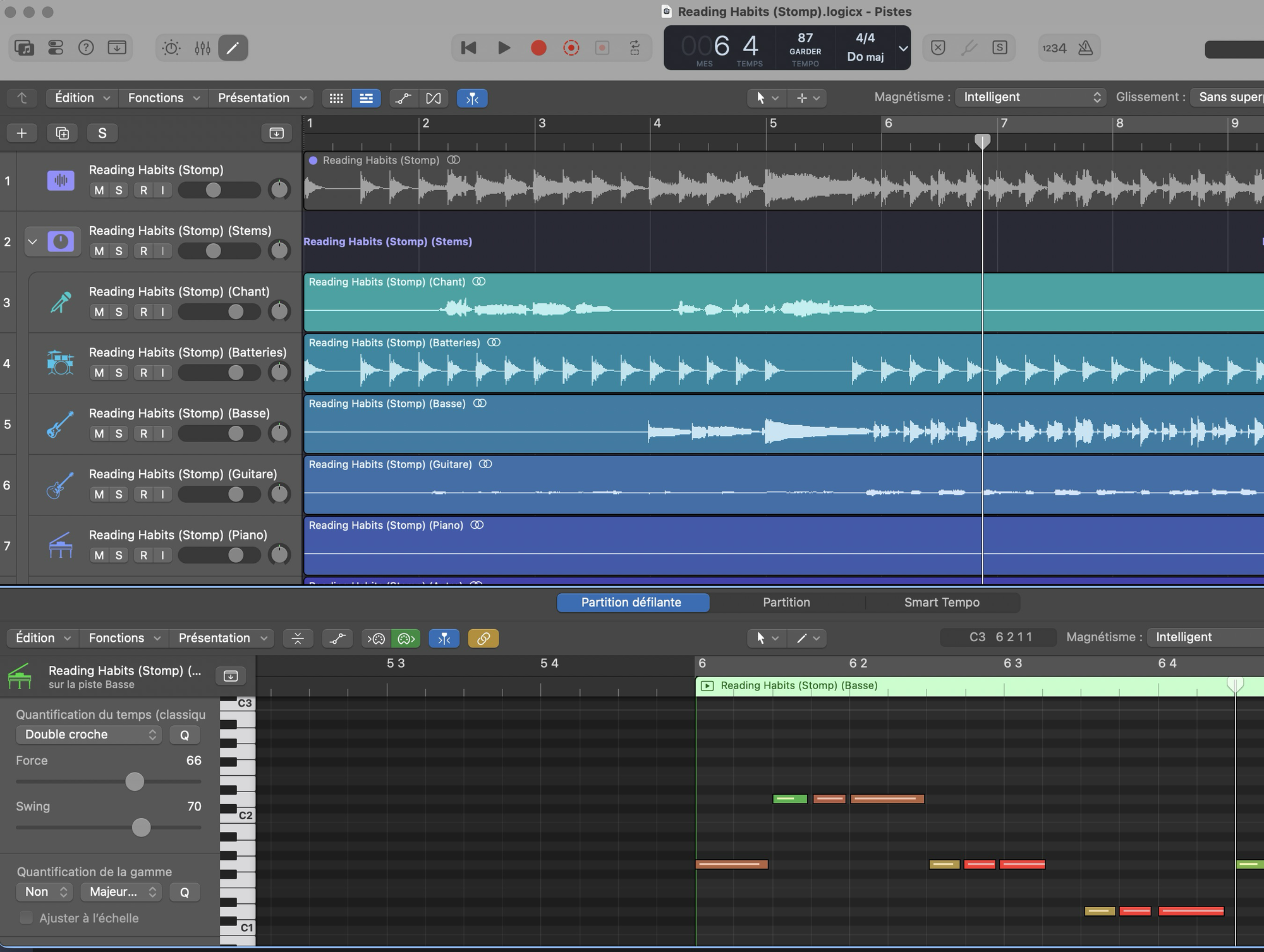Viewport: 1264px width, 952px height.
Task: Open the Non scale root dropdown
Action: 44,892
